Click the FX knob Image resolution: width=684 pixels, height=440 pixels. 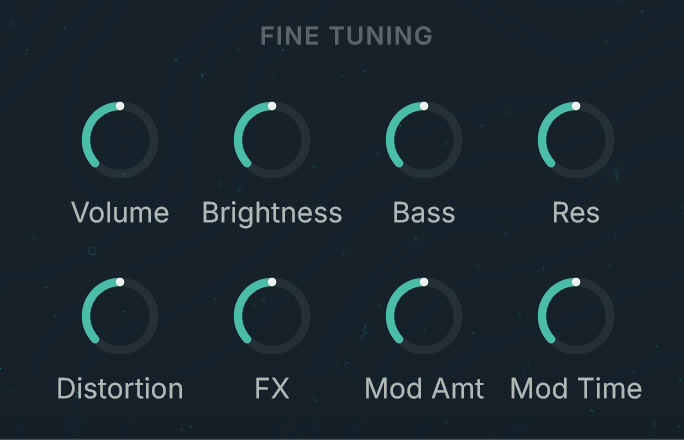pyautogui.click(x=272, y=318)
